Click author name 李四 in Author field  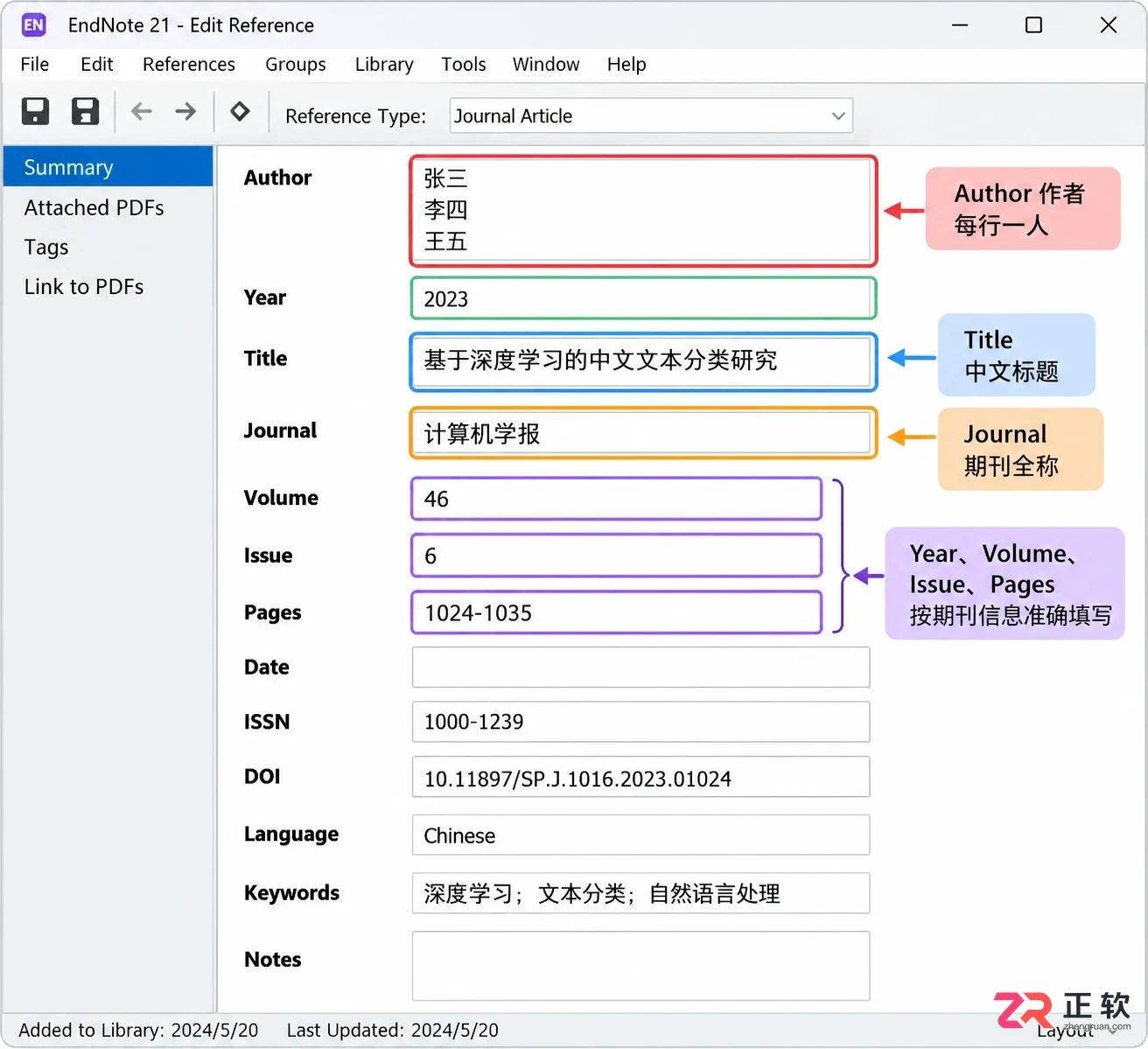coord(446,210)
